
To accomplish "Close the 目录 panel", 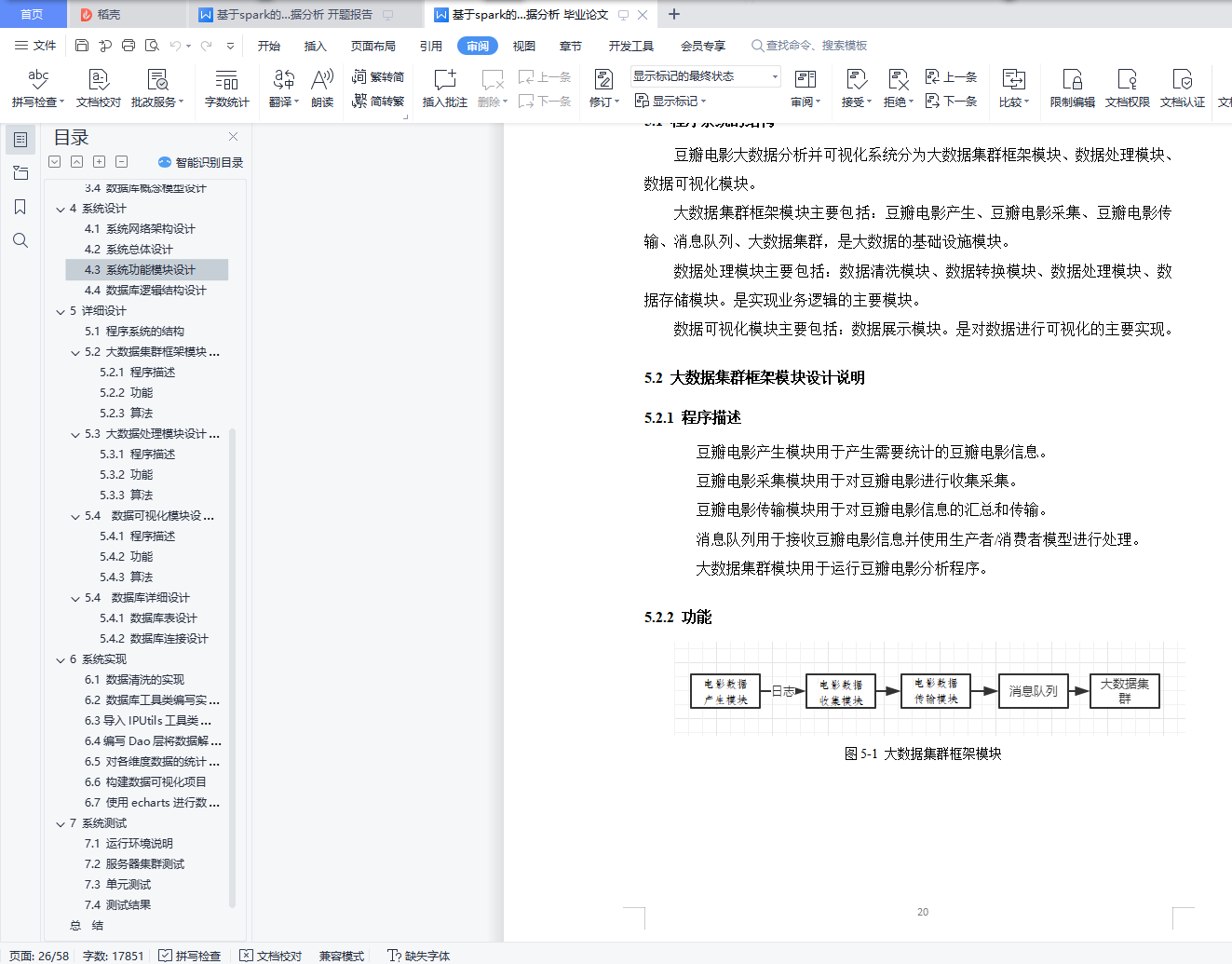I will (233, 137).
